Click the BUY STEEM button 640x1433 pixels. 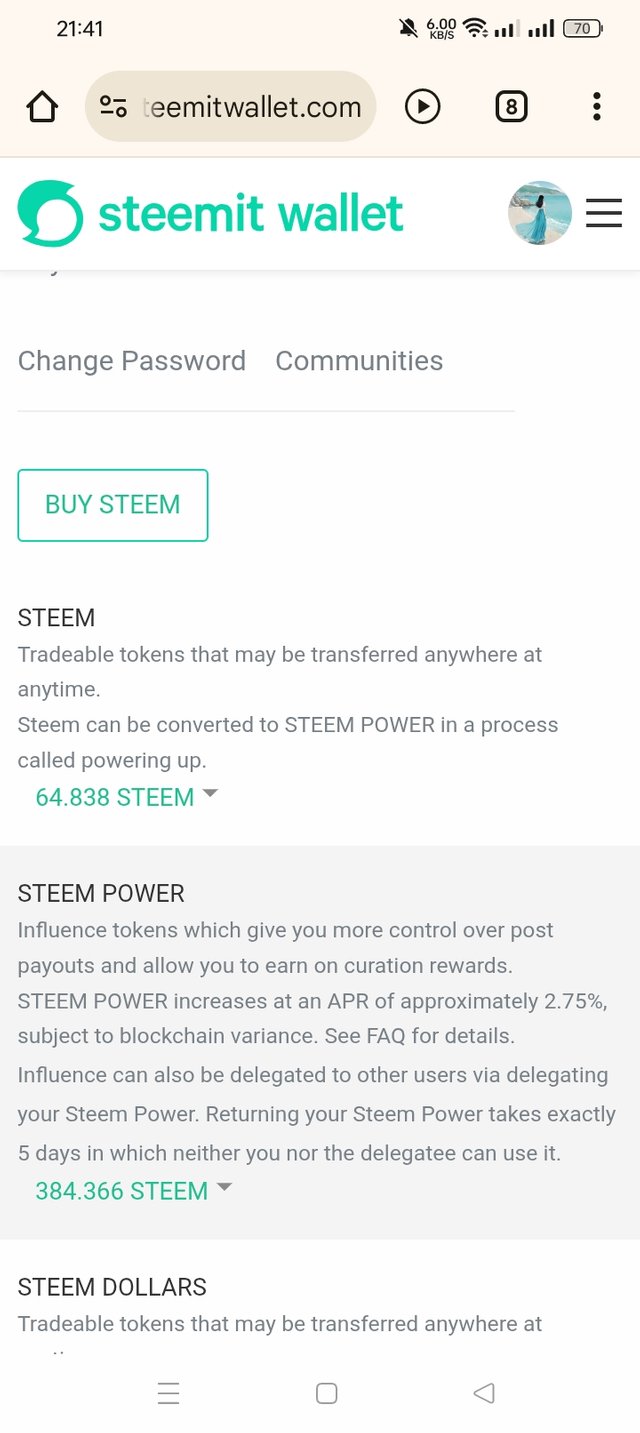click(x=113, y=505)
